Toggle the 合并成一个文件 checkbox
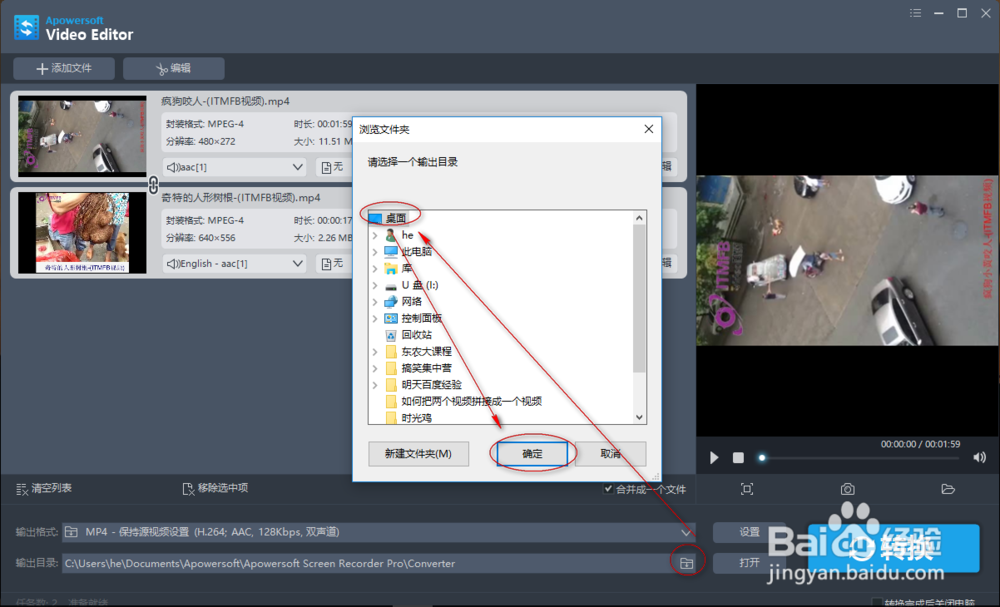The image size is (1000, 607). click(x=608, y=489)
